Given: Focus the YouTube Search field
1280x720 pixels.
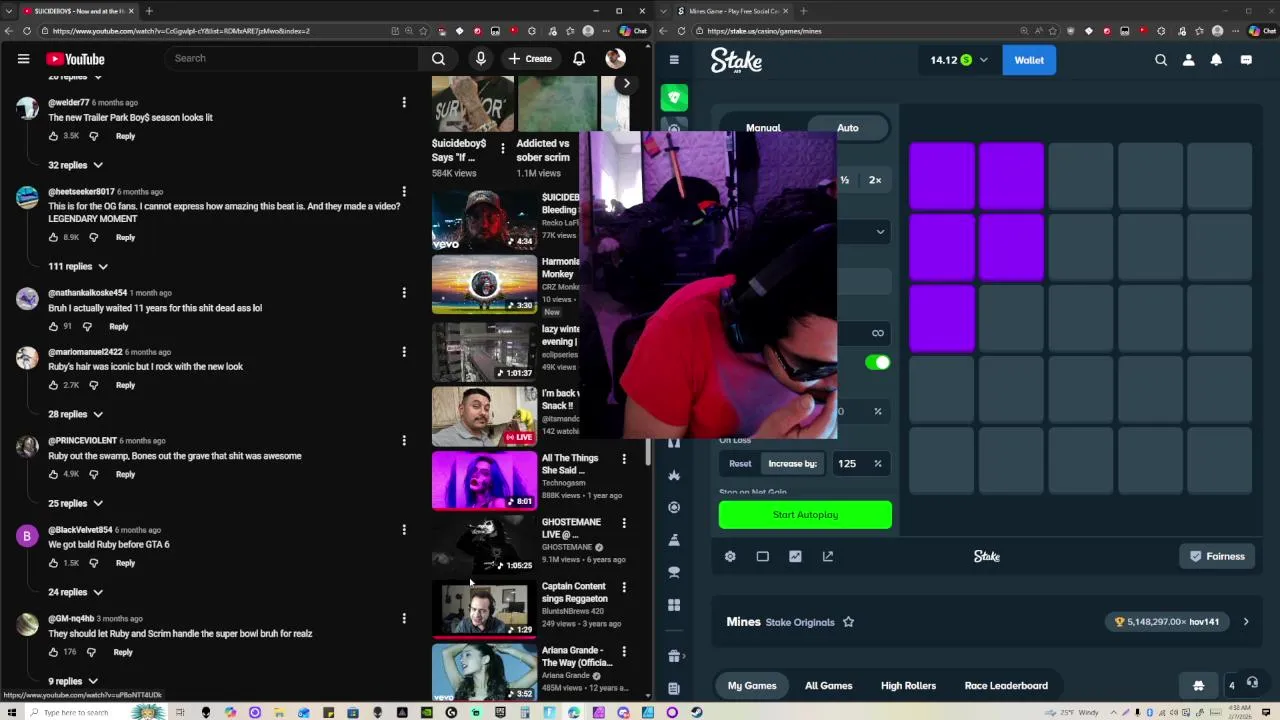Looking at the screenshot, I should 290,58.
